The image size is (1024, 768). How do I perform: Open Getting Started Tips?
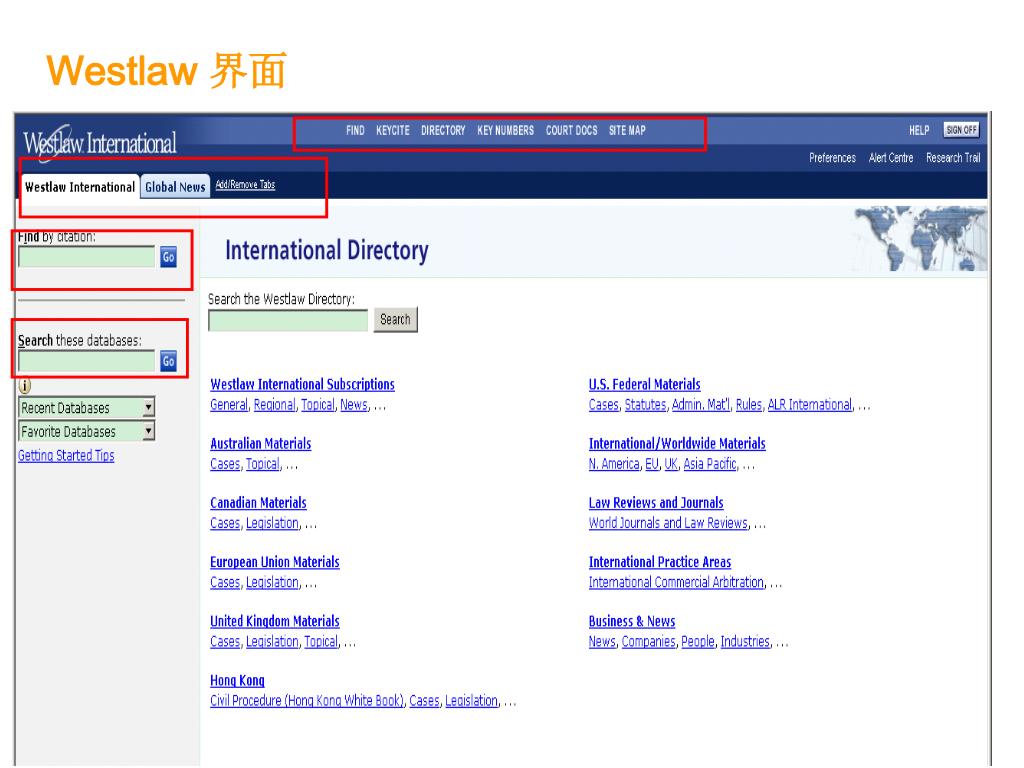66,455
